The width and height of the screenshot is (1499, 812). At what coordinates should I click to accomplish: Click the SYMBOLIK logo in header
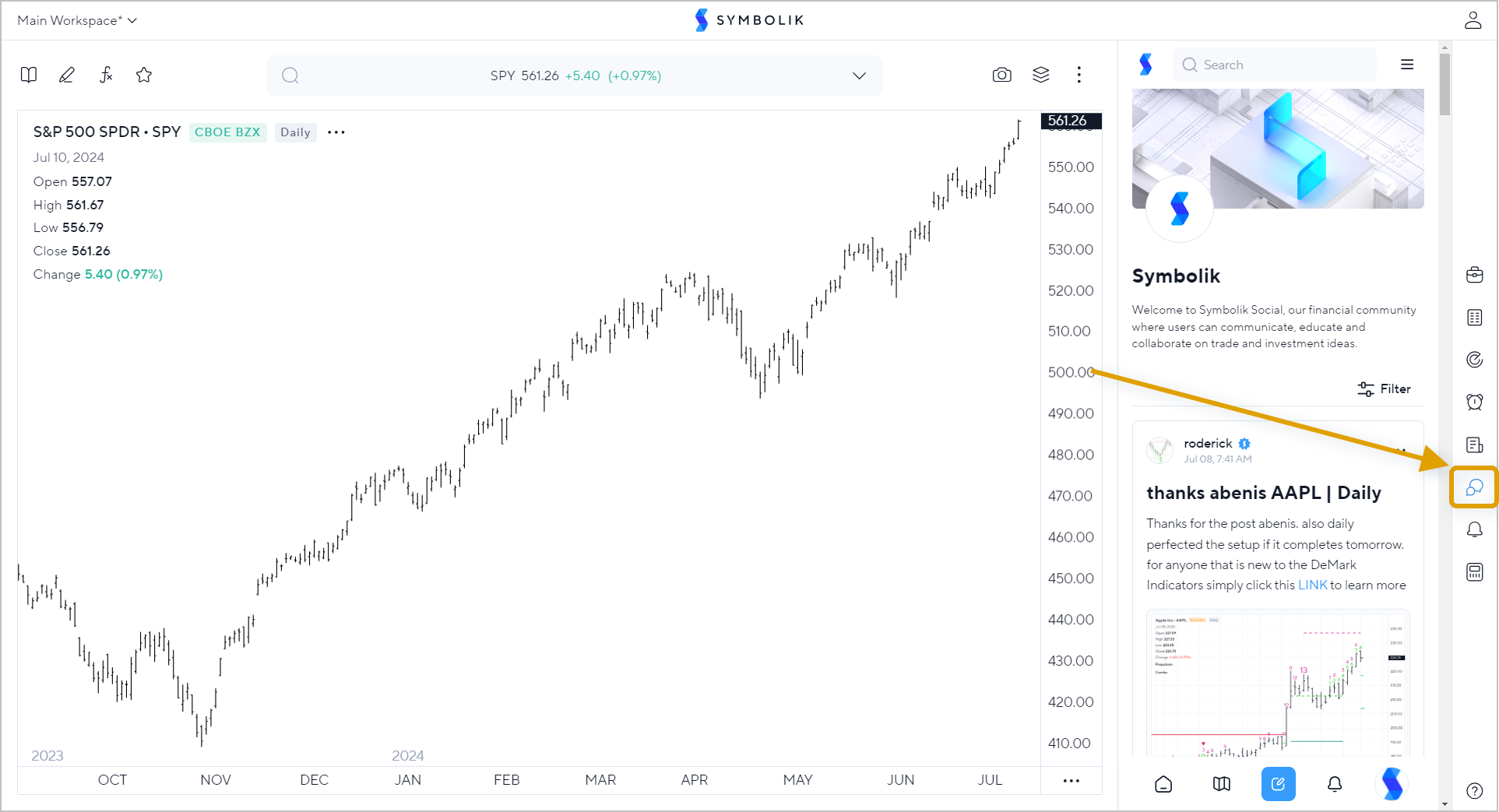pos(749,20)
